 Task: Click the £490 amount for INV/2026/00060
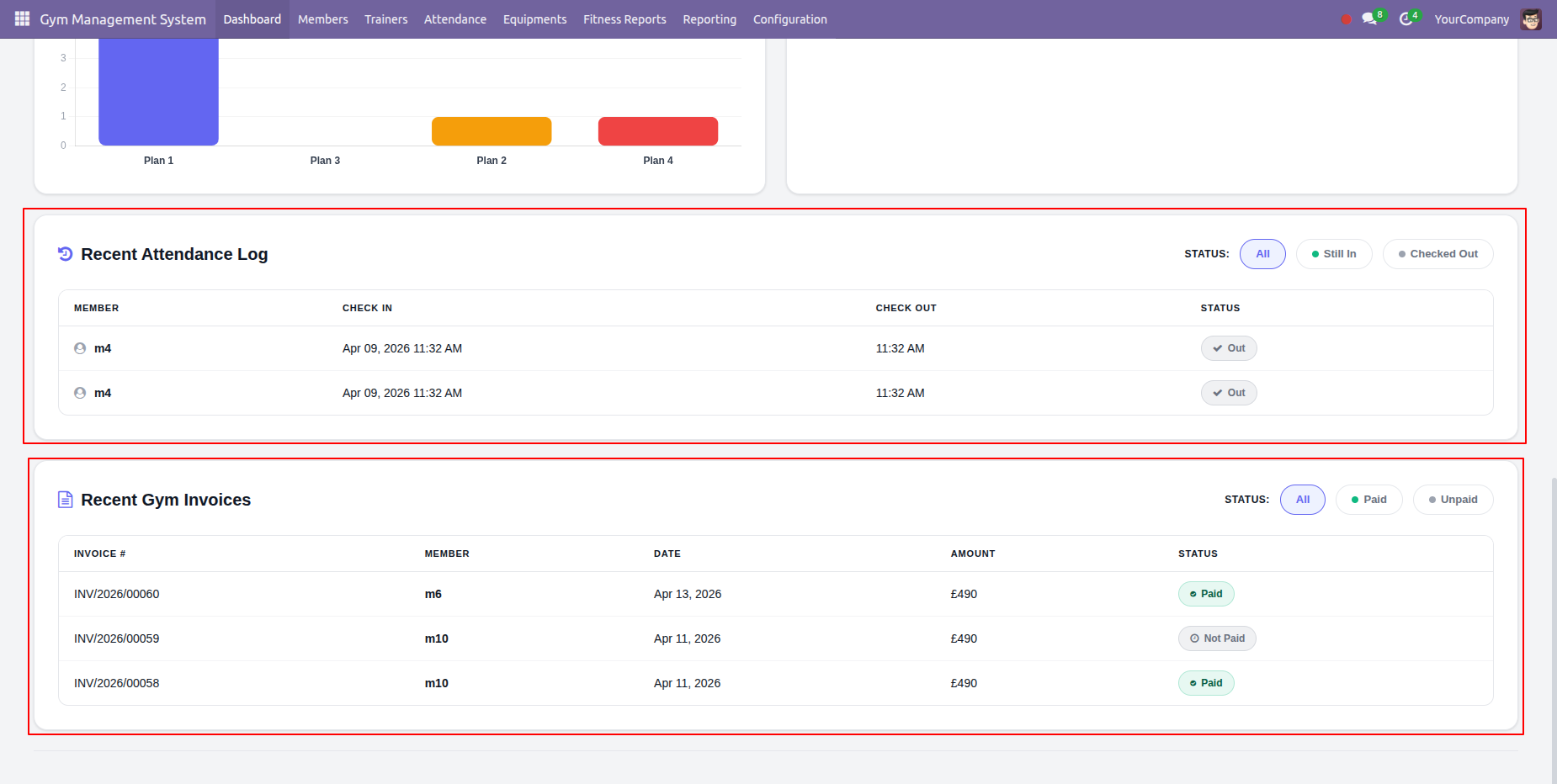[x=964, y=594]
